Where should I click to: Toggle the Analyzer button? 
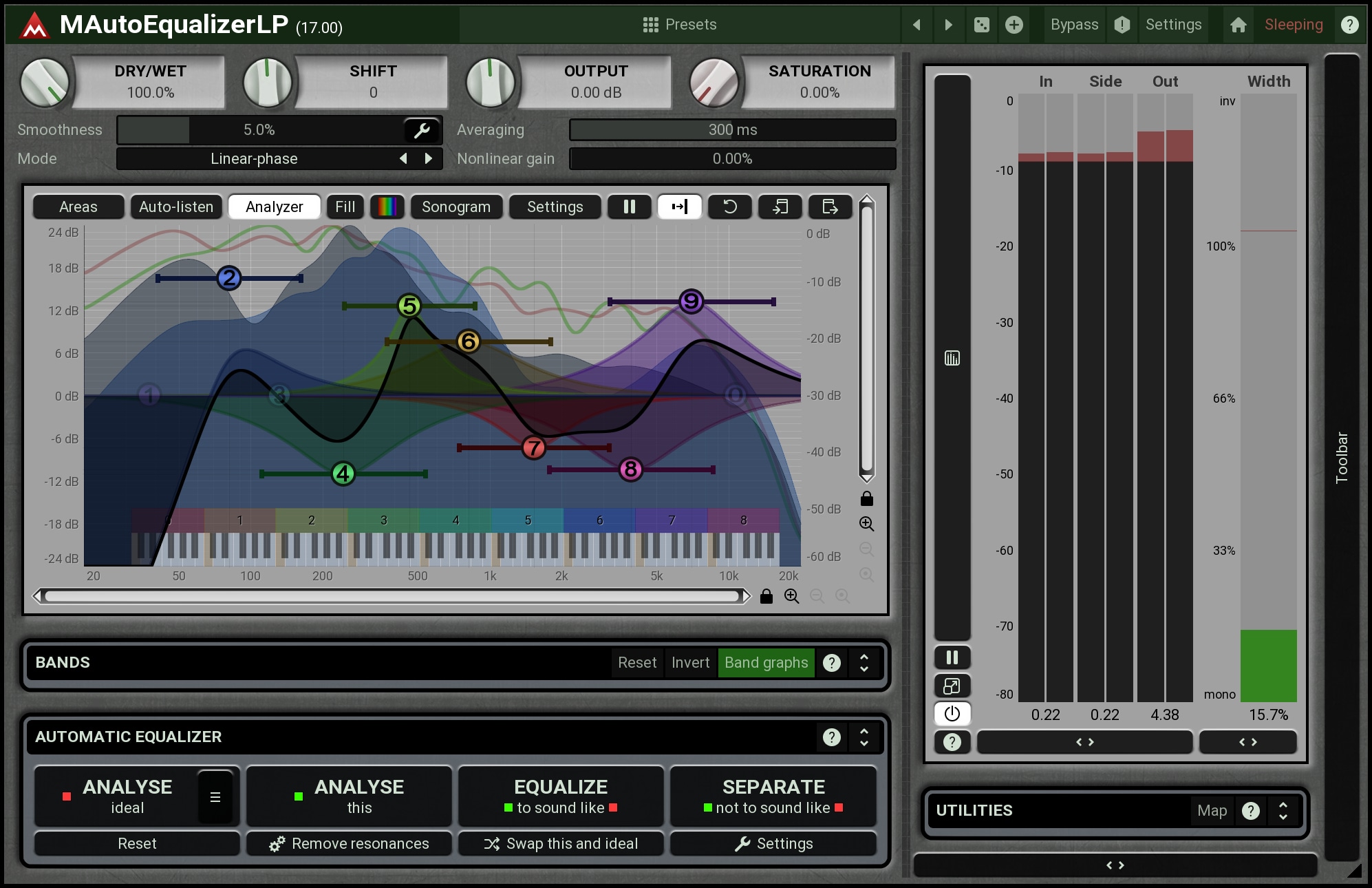tap(274, 207)
